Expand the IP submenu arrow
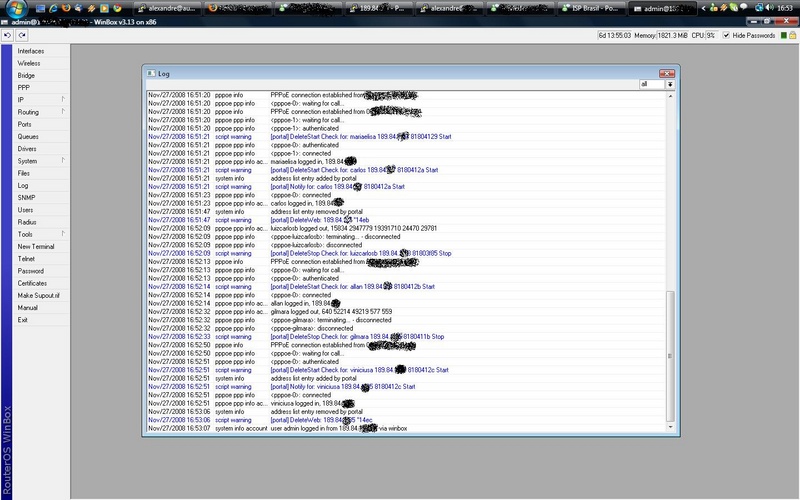 (63, 99)
